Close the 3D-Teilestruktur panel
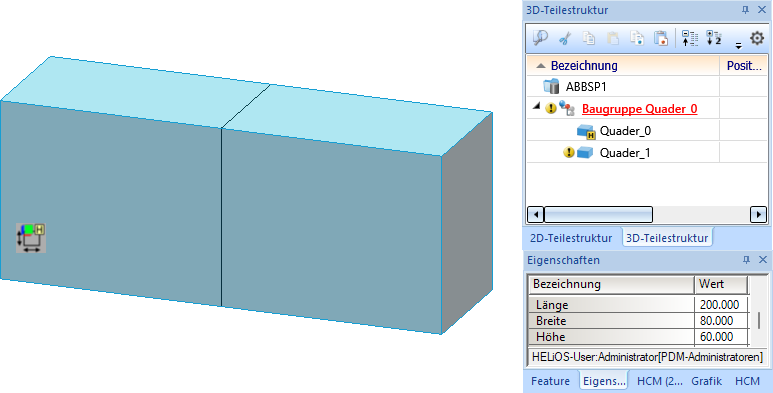 click(x=762, y=10)
